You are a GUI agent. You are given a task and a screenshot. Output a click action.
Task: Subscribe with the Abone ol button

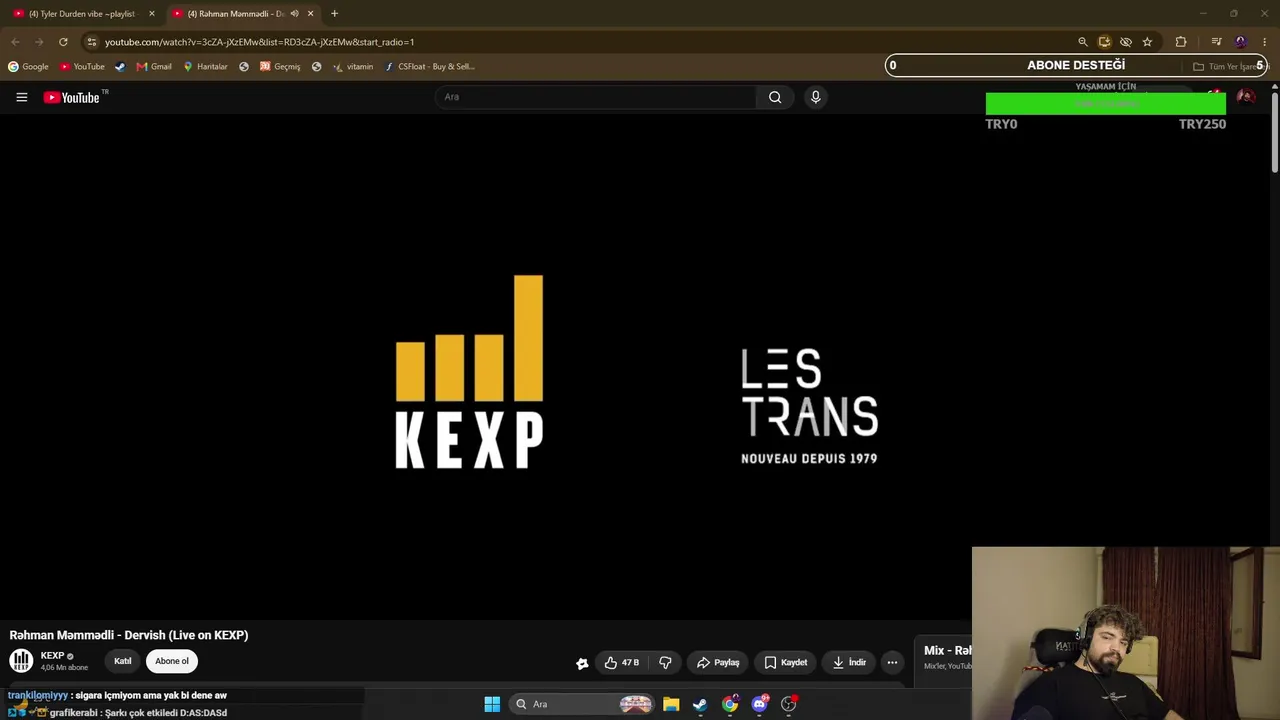(x=172, y=661)
